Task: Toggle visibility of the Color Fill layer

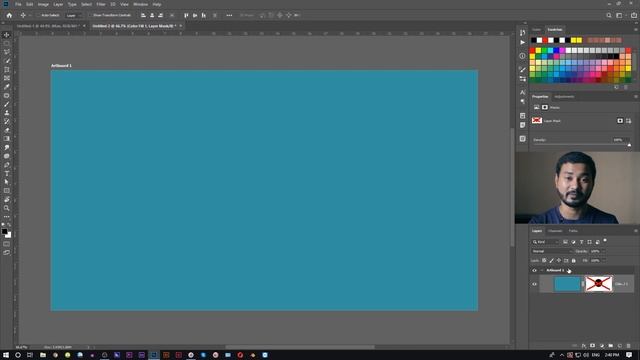Action: click(x=534, y=284)
